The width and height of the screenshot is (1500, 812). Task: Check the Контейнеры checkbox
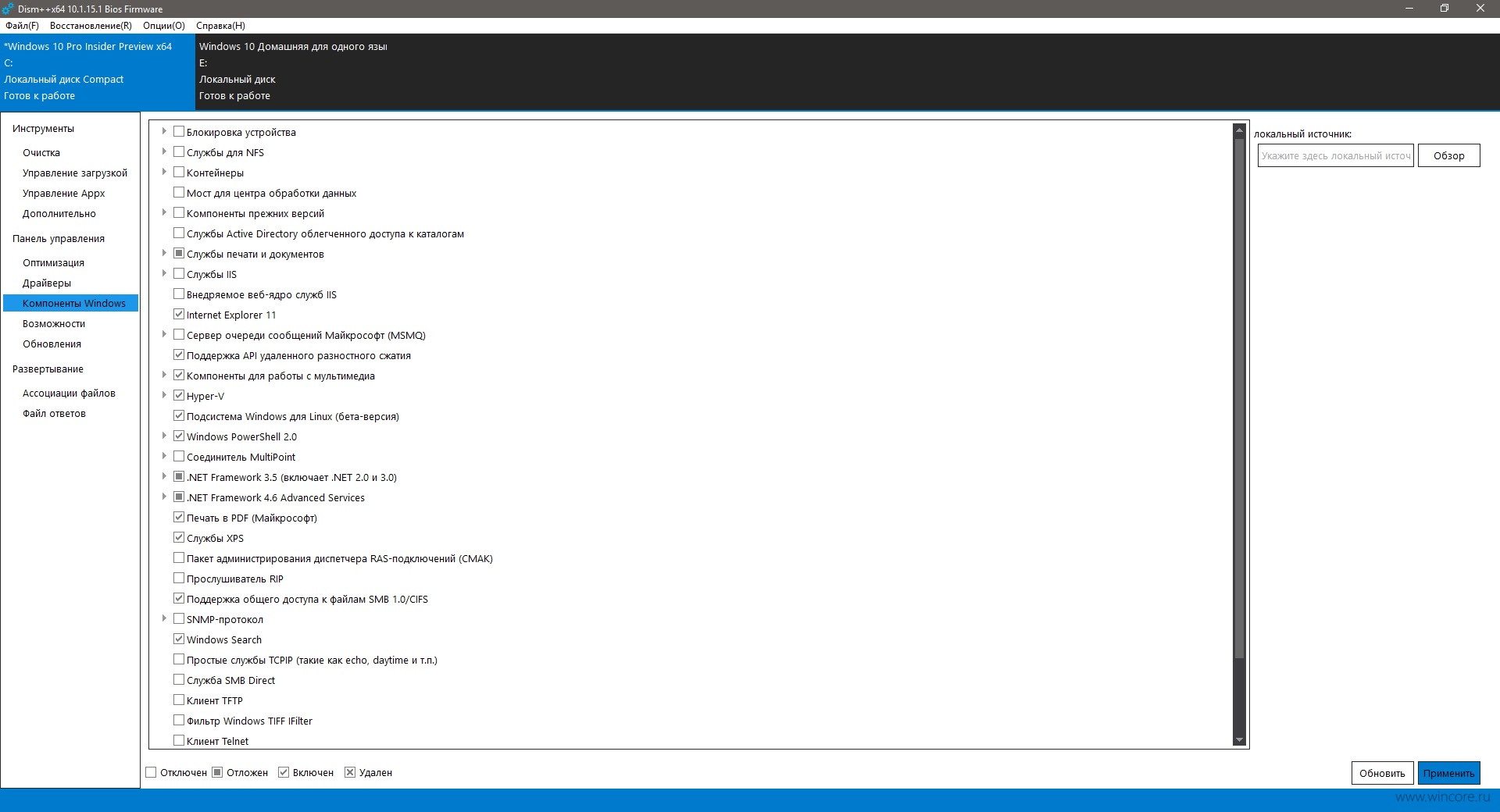click(x=179, y=172)
